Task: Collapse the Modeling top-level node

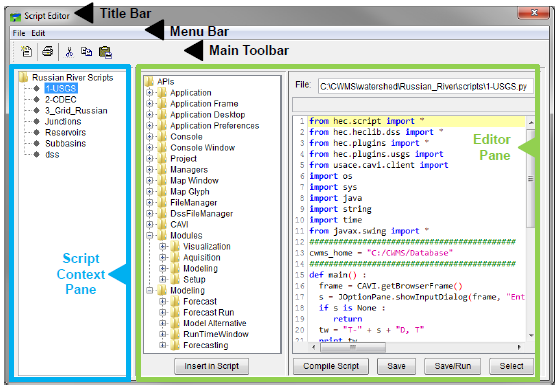Action: pos(150,290)
